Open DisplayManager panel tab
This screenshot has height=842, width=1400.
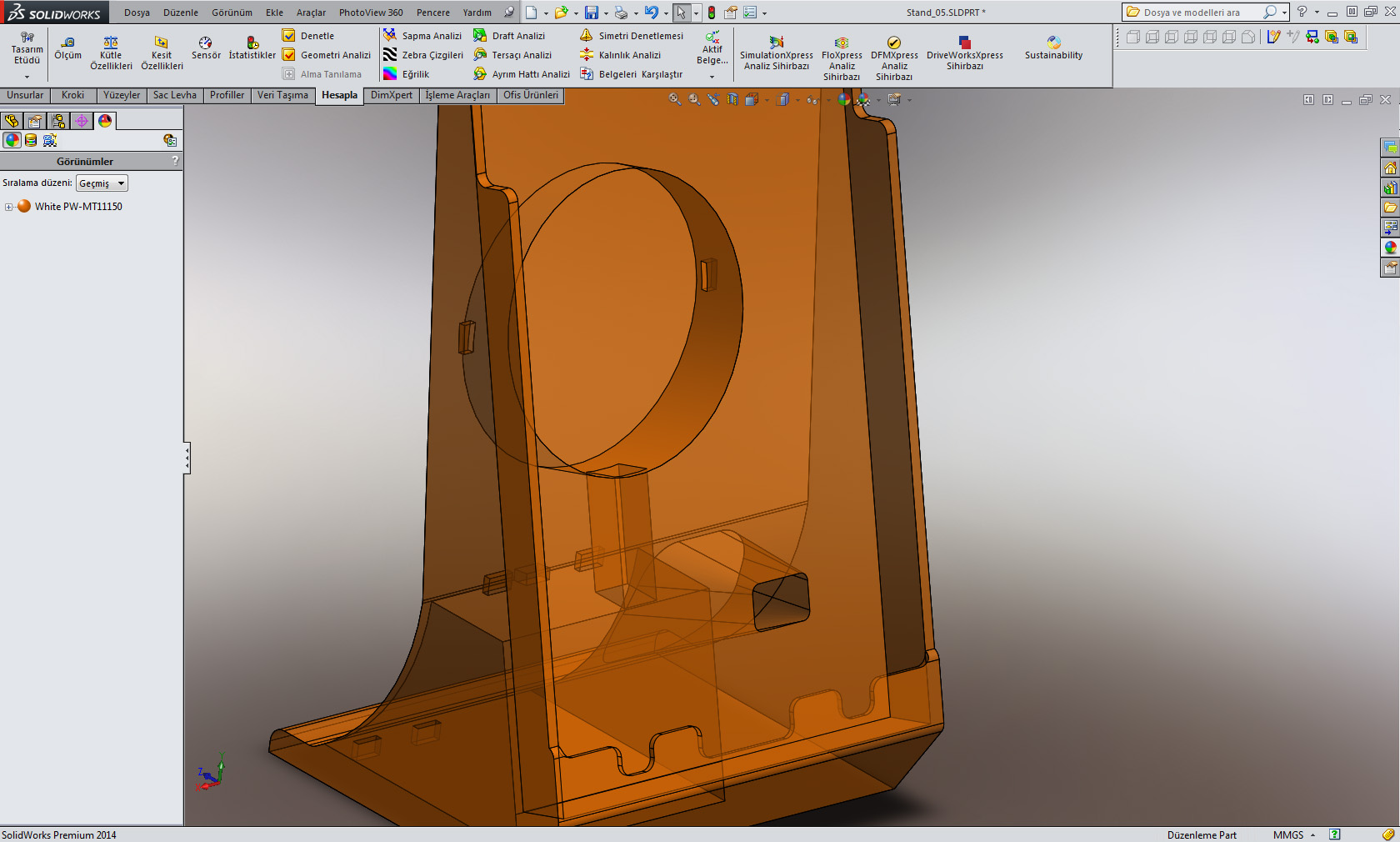105,121
